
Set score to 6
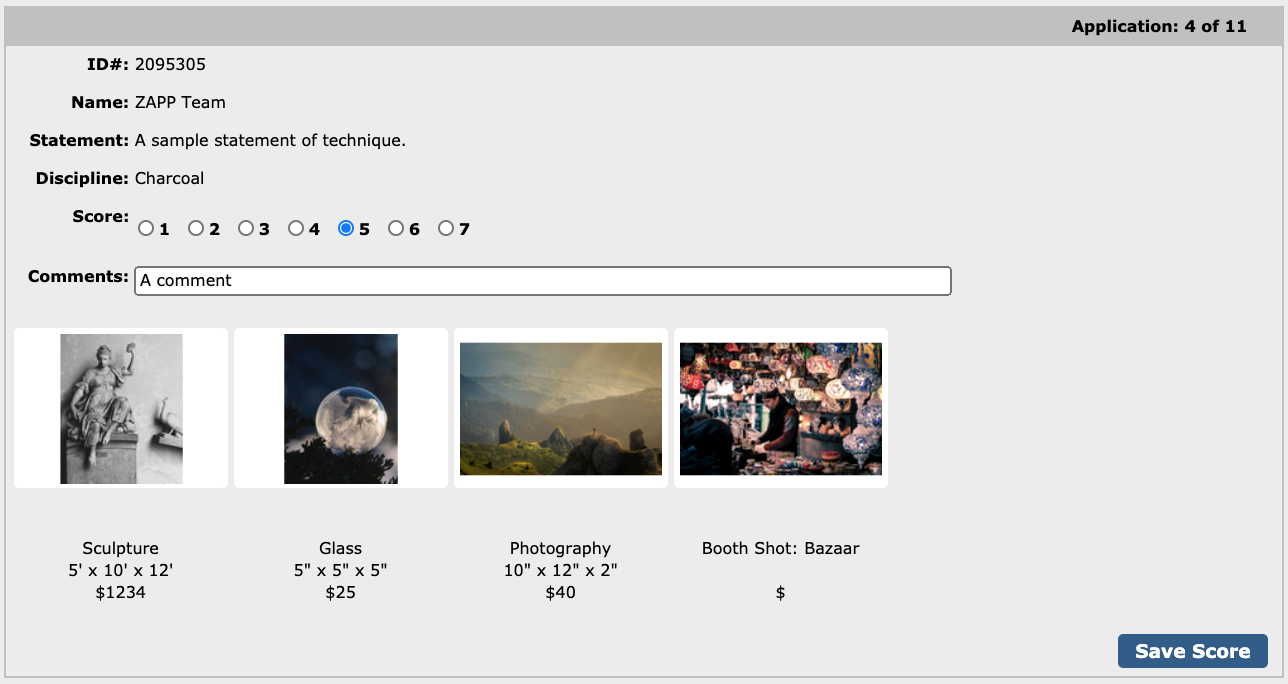coord(396,228)
